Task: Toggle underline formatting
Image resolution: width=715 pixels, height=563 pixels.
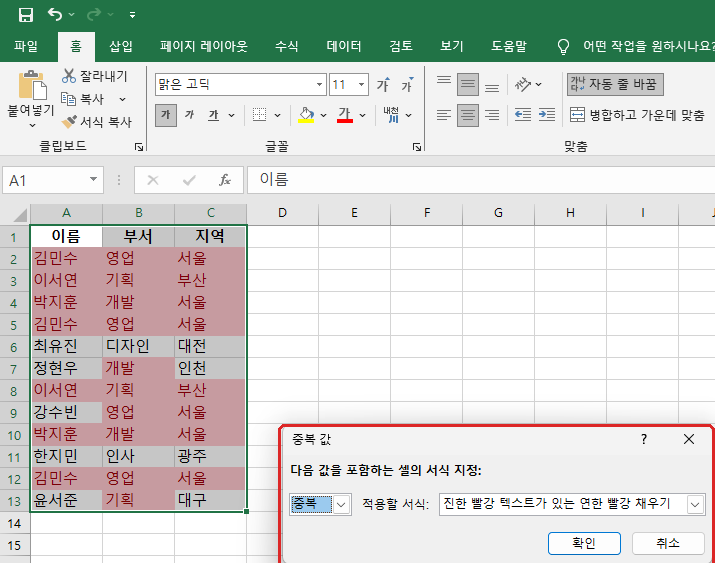Action: [213, 115]
